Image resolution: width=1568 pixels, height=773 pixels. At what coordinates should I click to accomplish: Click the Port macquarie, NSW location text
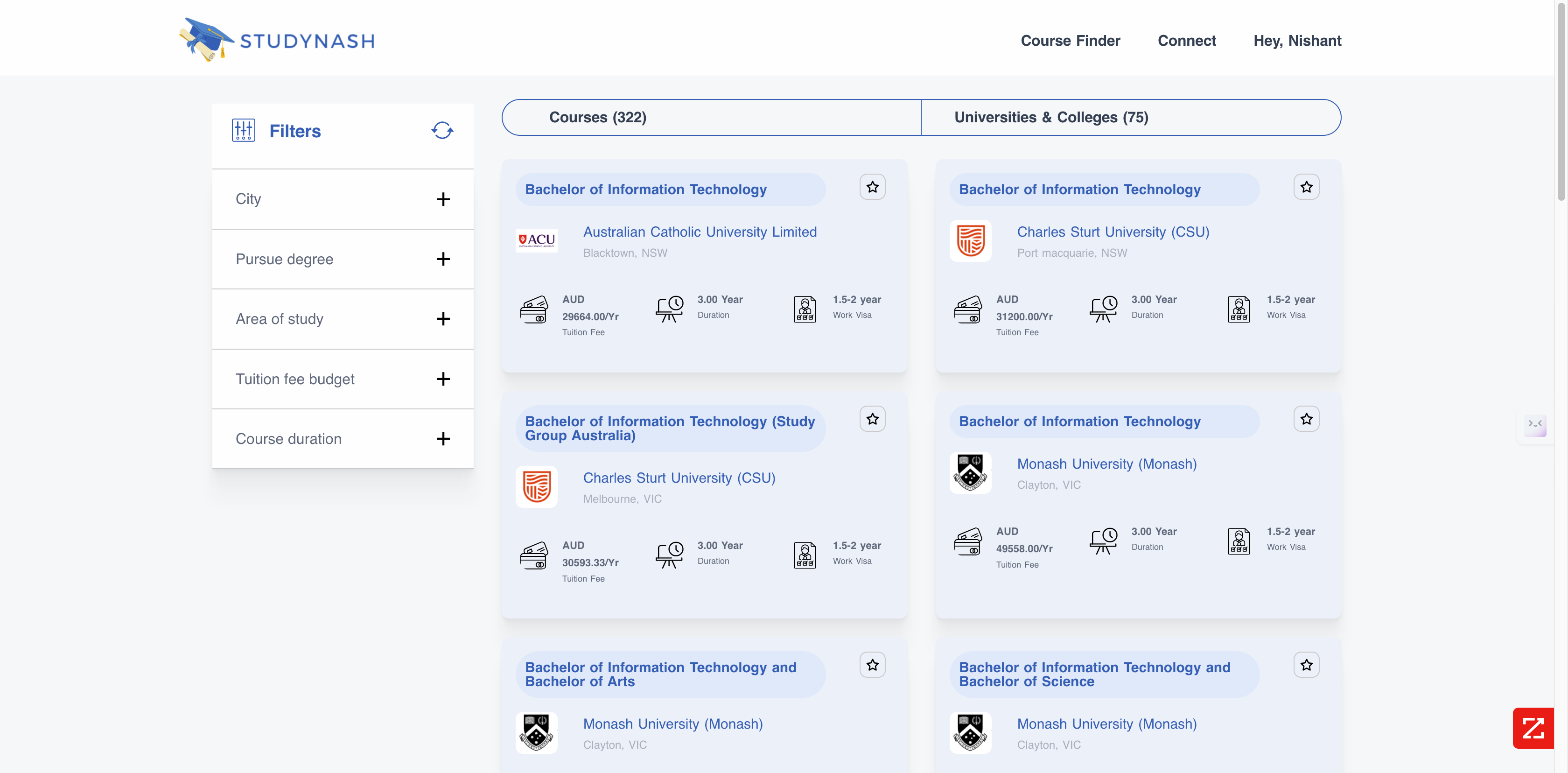1072,253
